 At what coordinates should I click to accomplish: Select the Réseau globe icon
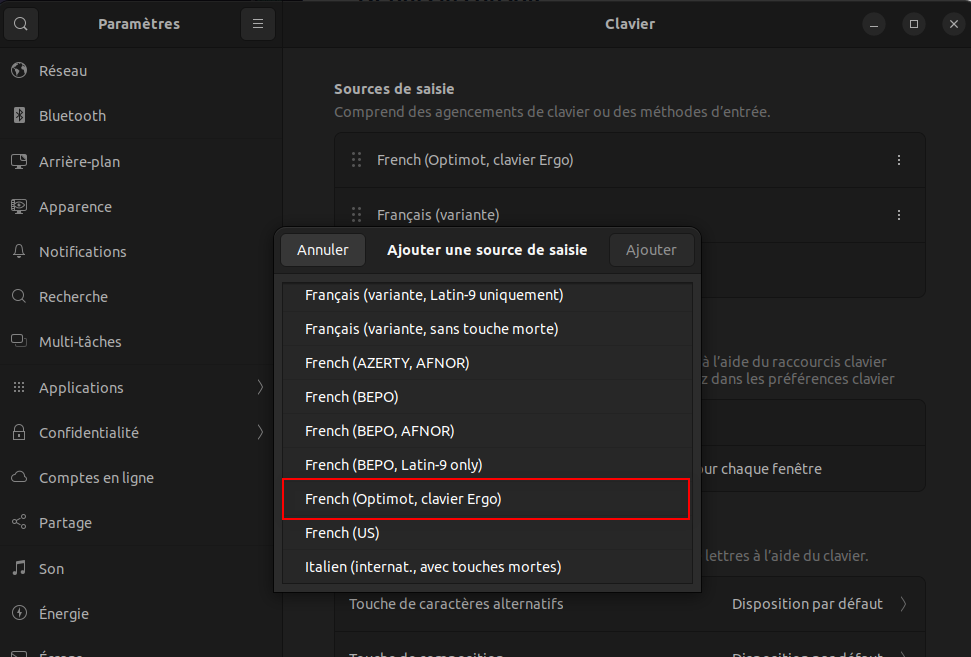[19, 70]
